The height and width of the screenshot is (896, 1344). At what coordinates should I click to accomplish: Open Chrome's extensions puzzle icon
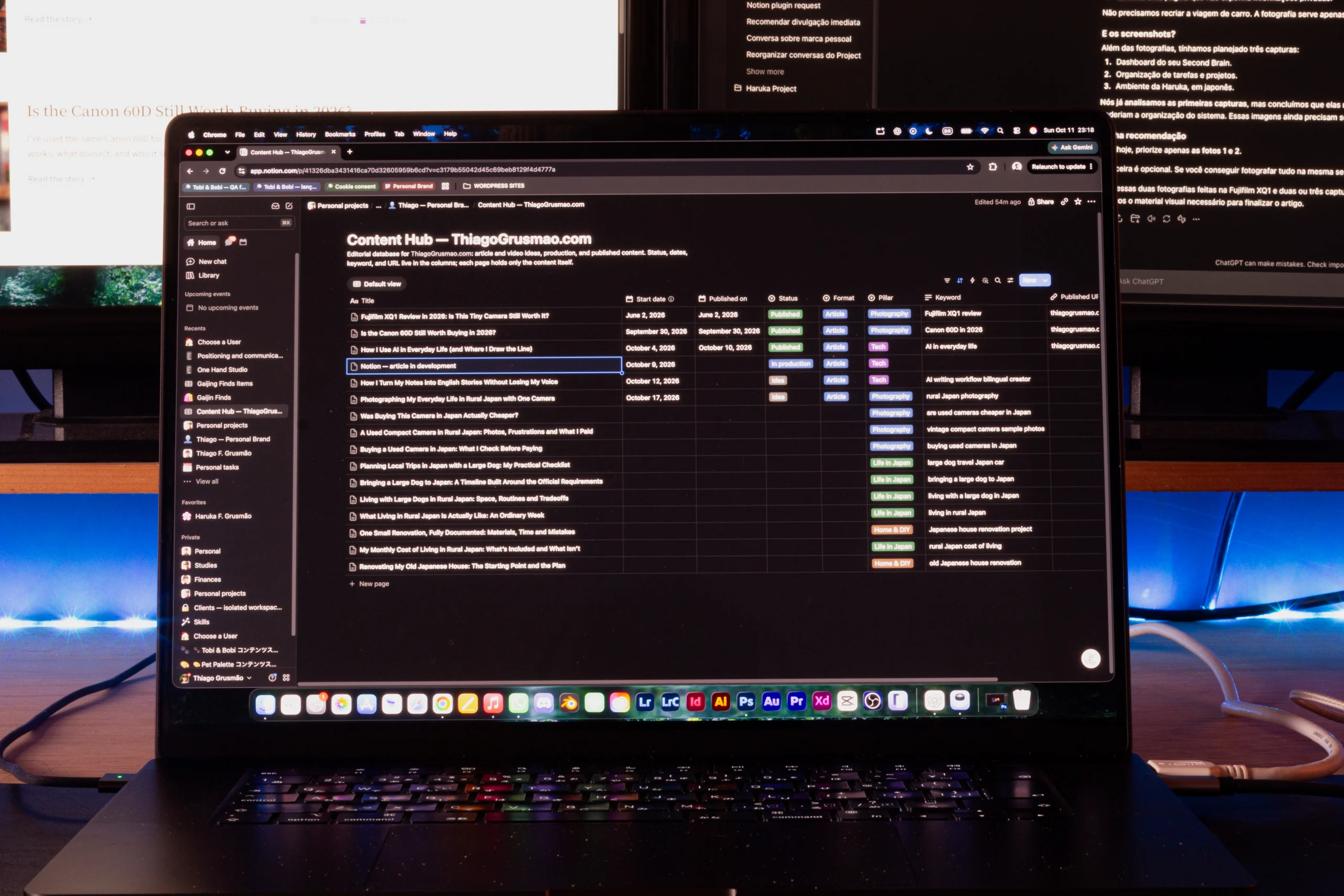(x=993, y=167)
